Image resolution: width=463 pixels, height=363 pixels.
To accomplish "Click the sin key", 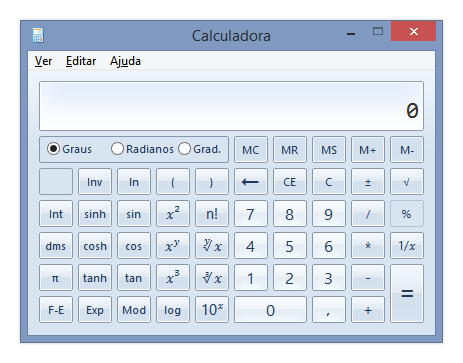I will (x=134, y=214).
